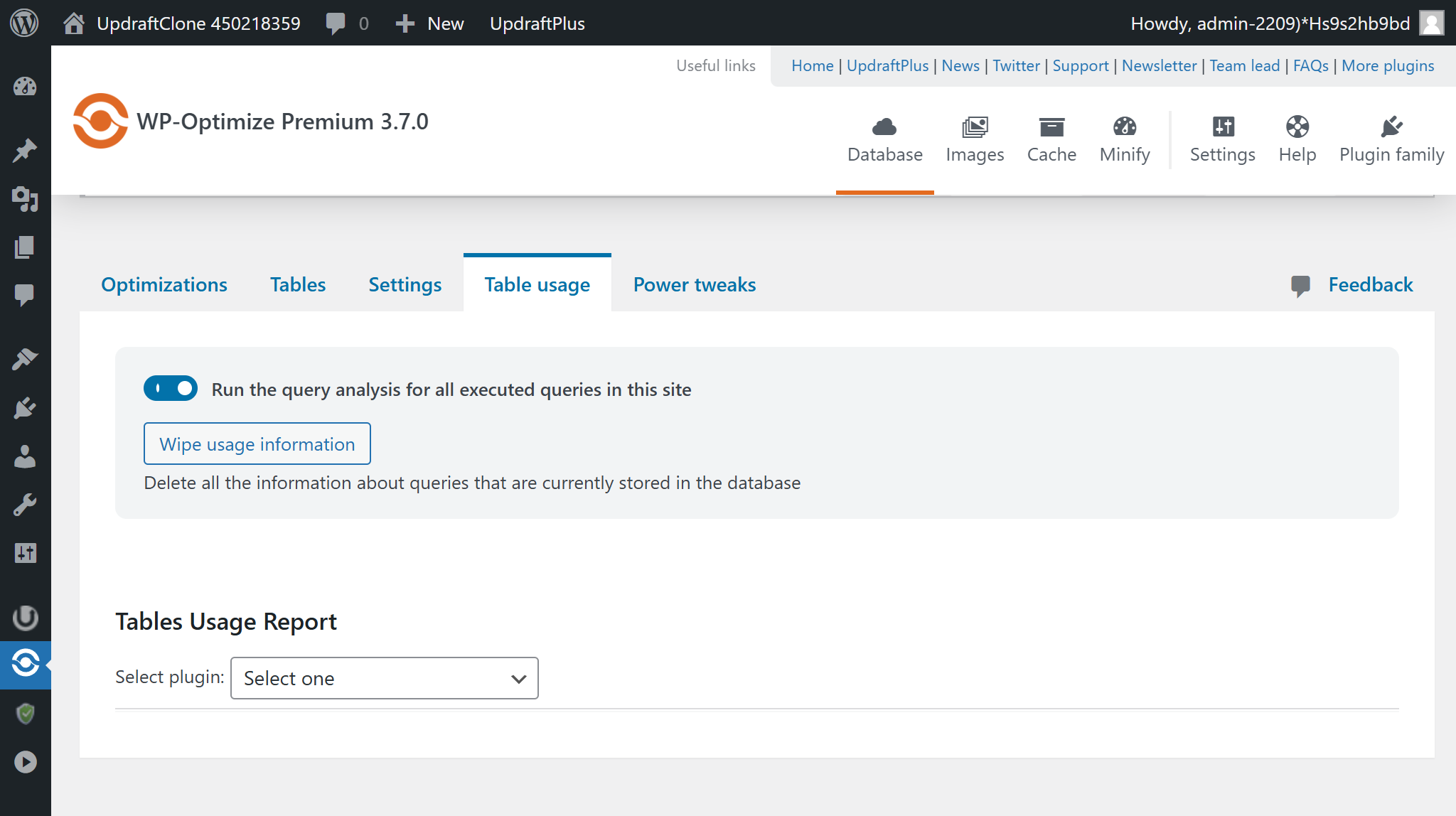Follow the Support useful link

(x=1081, y=65)
